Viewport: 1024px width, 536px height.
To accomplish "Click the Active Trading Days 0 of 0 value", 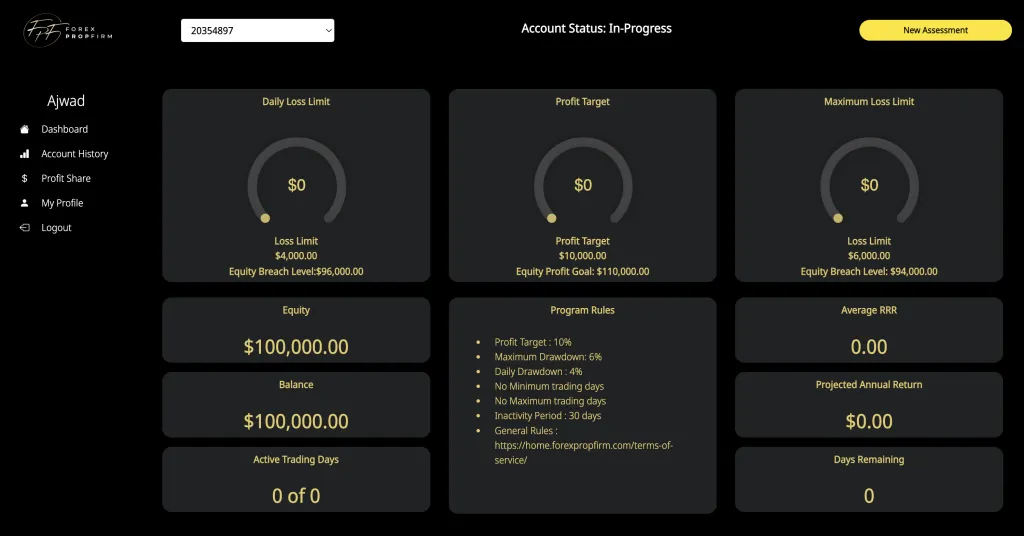I will 296,496.
